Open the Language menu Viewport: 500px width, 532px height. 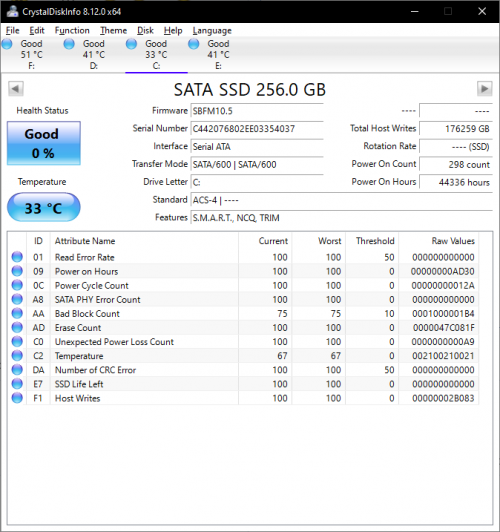click(x=212, y=31)
